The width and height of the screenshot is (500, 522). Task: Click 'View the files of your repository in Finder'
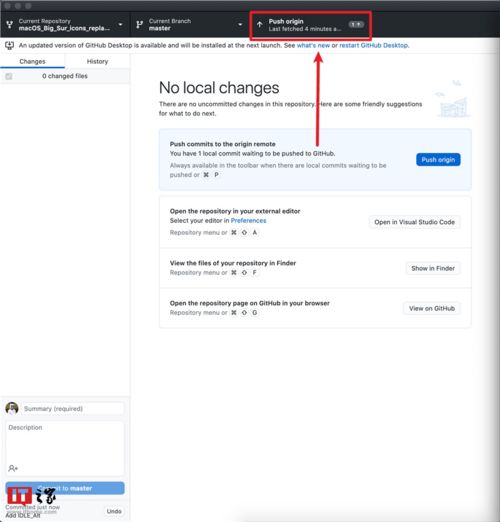(233, 263)
